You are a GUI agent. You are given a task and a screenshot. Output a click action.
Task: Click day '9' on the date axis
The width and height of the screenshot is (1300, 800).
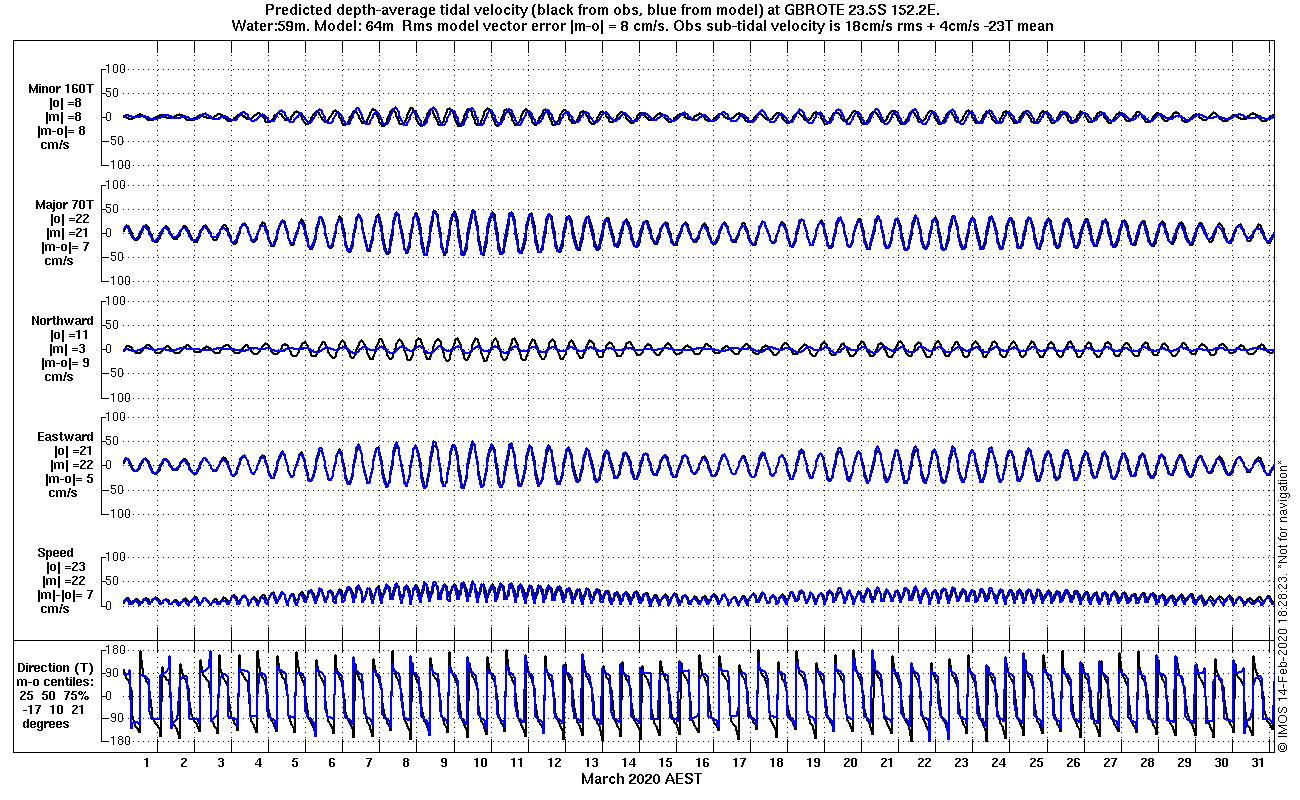click(443, 763)
